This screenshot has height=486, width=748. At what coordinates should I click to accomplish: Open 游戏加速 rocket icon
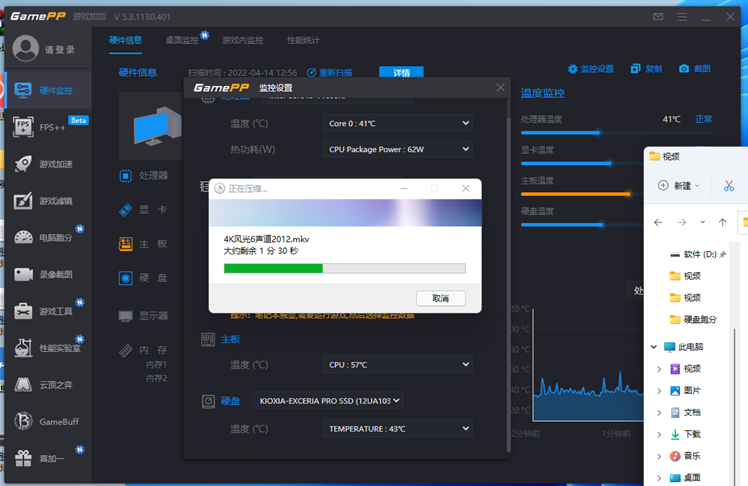pyautogui.click(x=23, y=164)
